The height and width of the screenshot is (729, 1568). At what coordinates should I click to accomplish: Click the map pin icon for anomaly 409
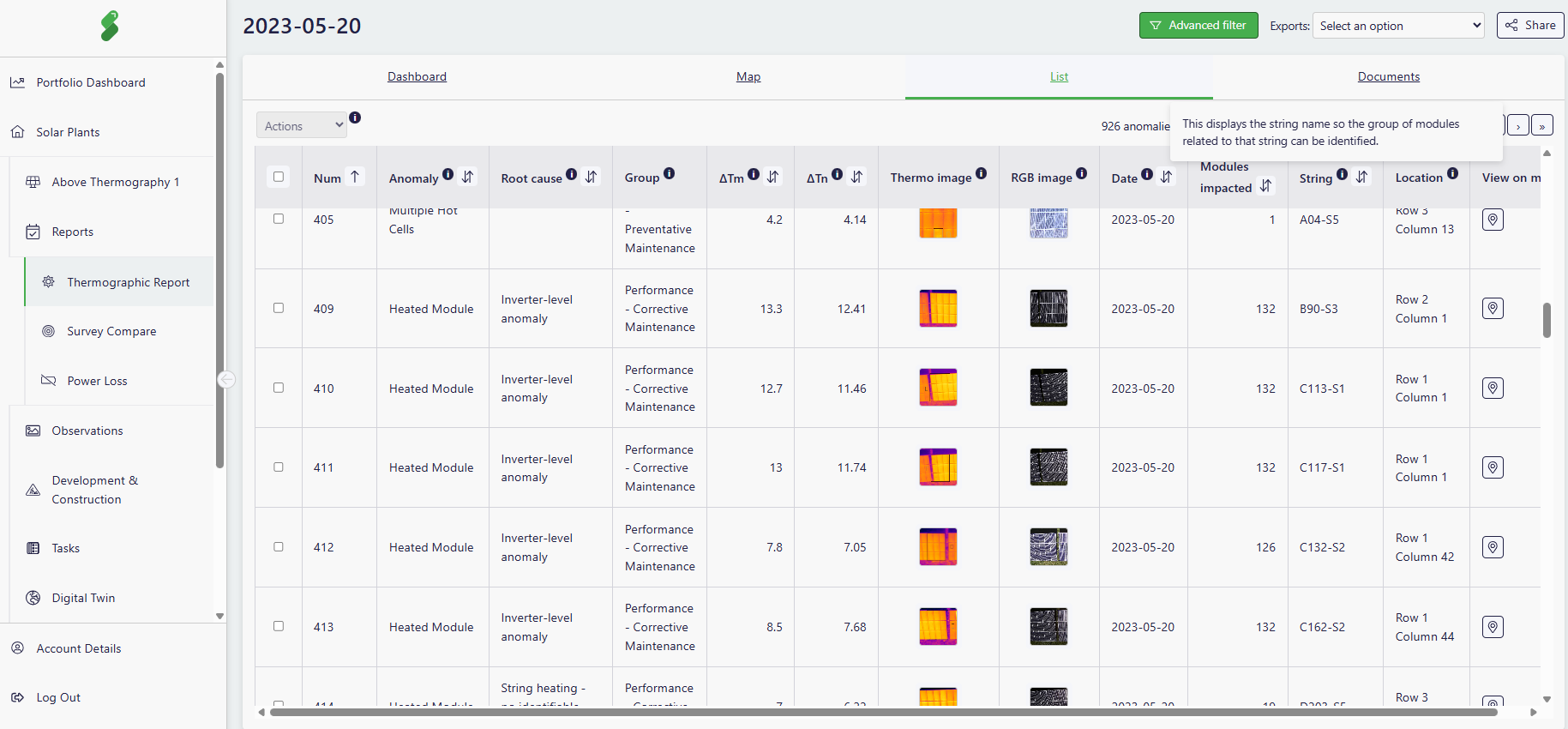[1493, 309]
